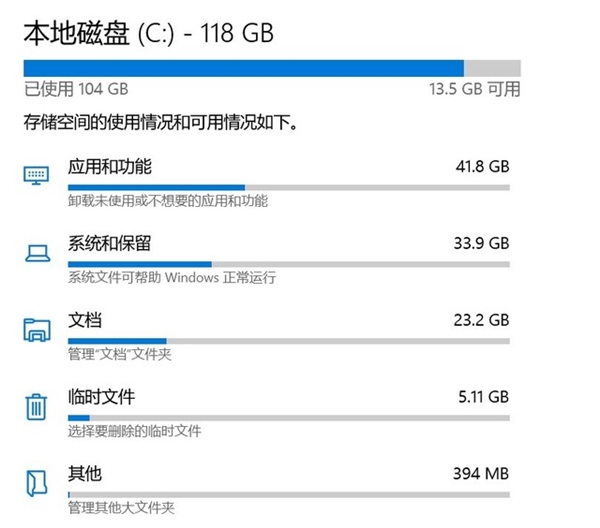Click the Temporary files trash bin icon
This screenshot has height=528, width=600.
click(x=37, y=407)
